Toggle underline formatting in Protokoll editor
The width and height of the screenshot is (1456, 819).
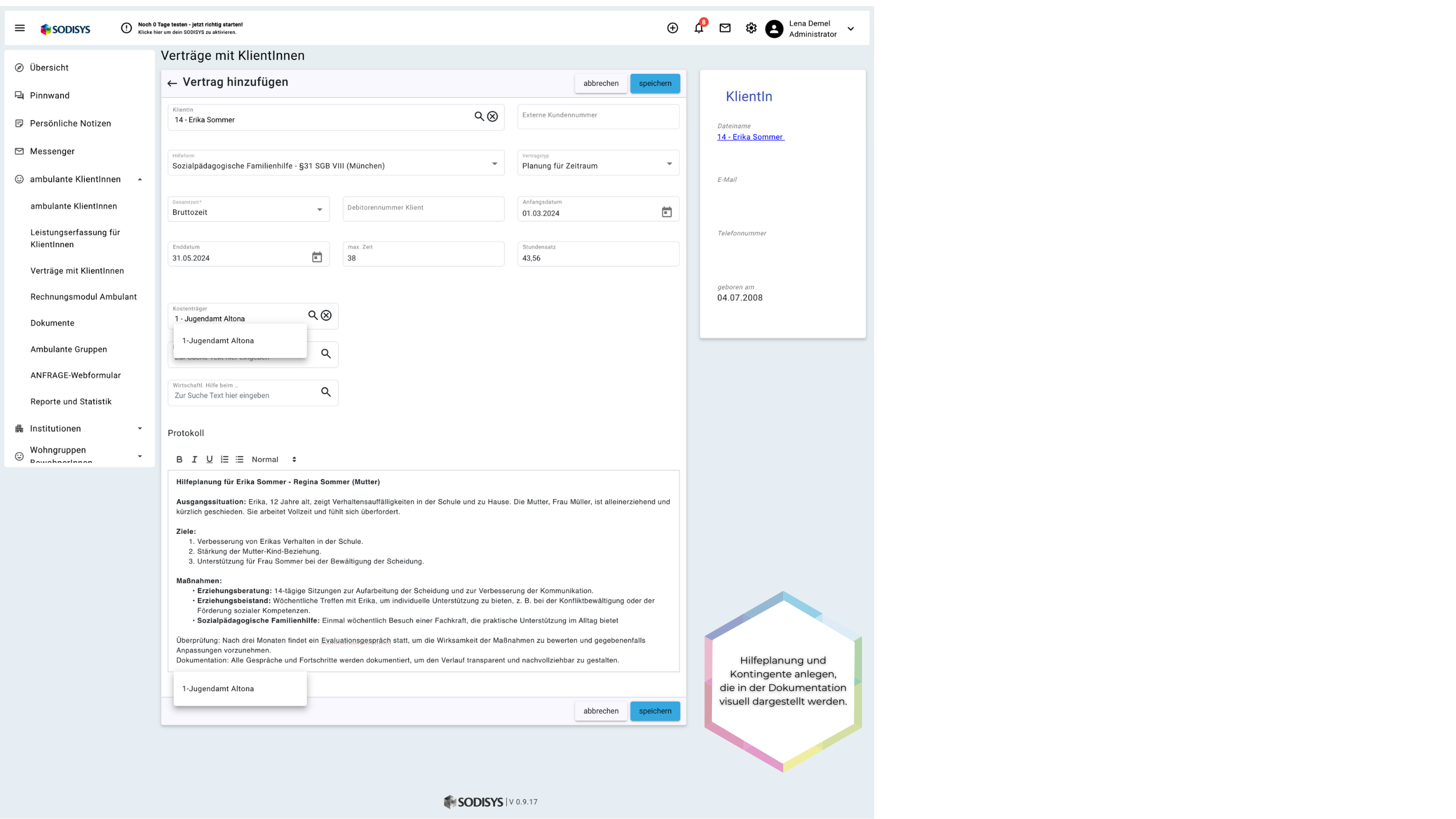click(209, 459)
